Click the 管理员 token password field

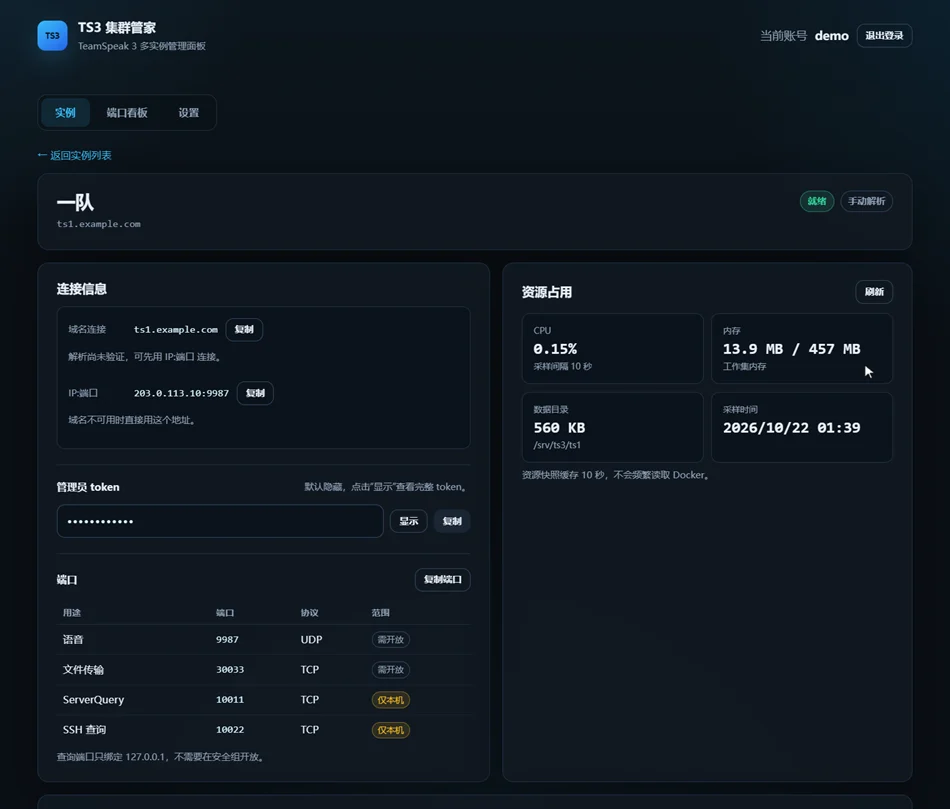[220, 521]
